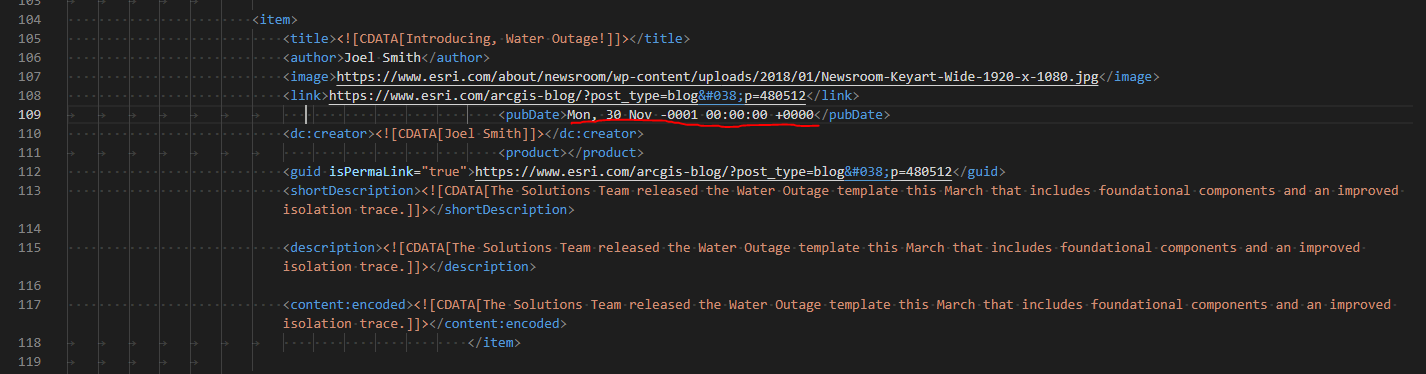1426x374 pixels.
Task: Click the pubDate value 'Mon, 30 Nov -0001'
Action: point(632,114)
